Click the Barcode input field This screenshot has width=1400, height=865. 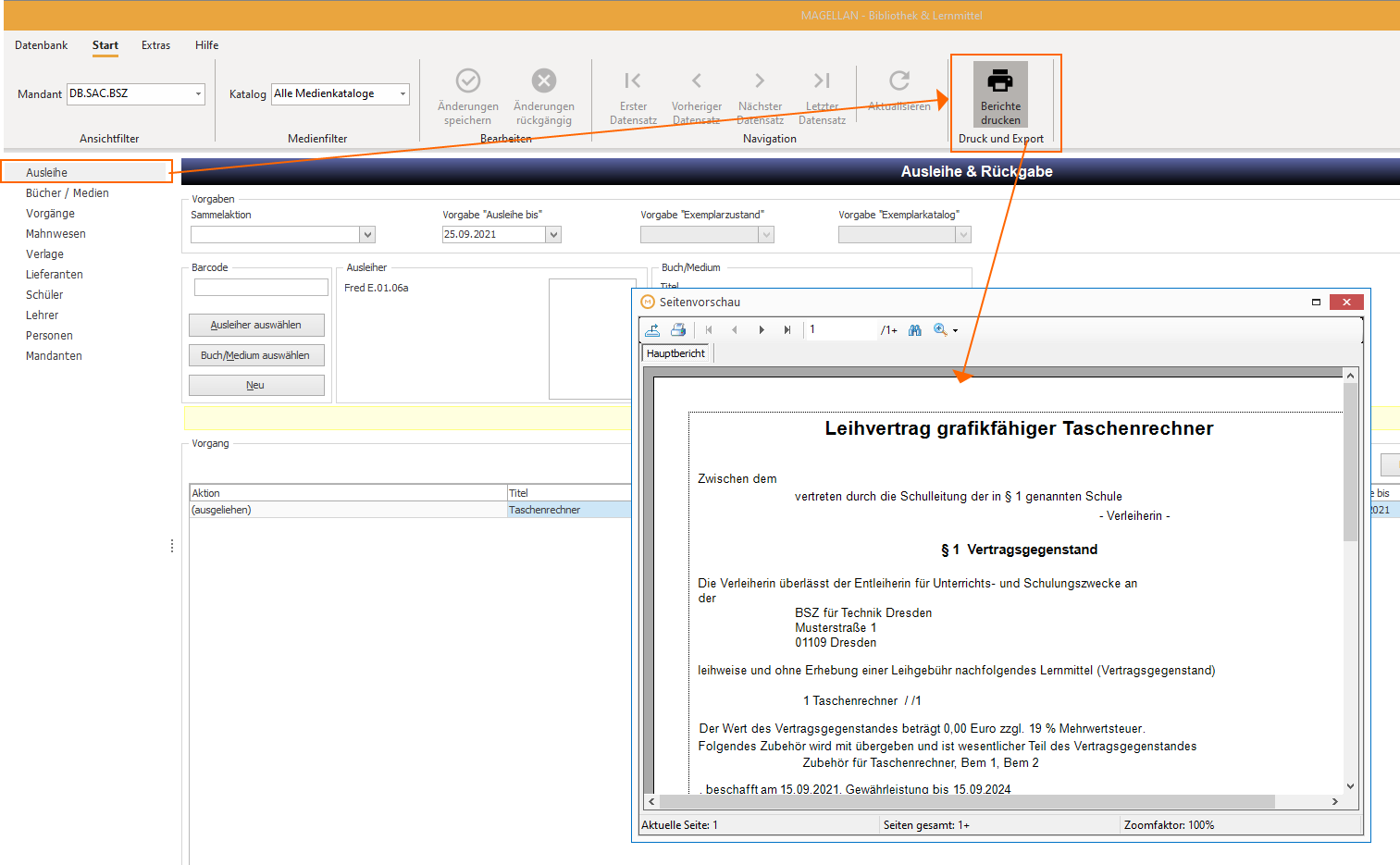(x=261, y=288)
